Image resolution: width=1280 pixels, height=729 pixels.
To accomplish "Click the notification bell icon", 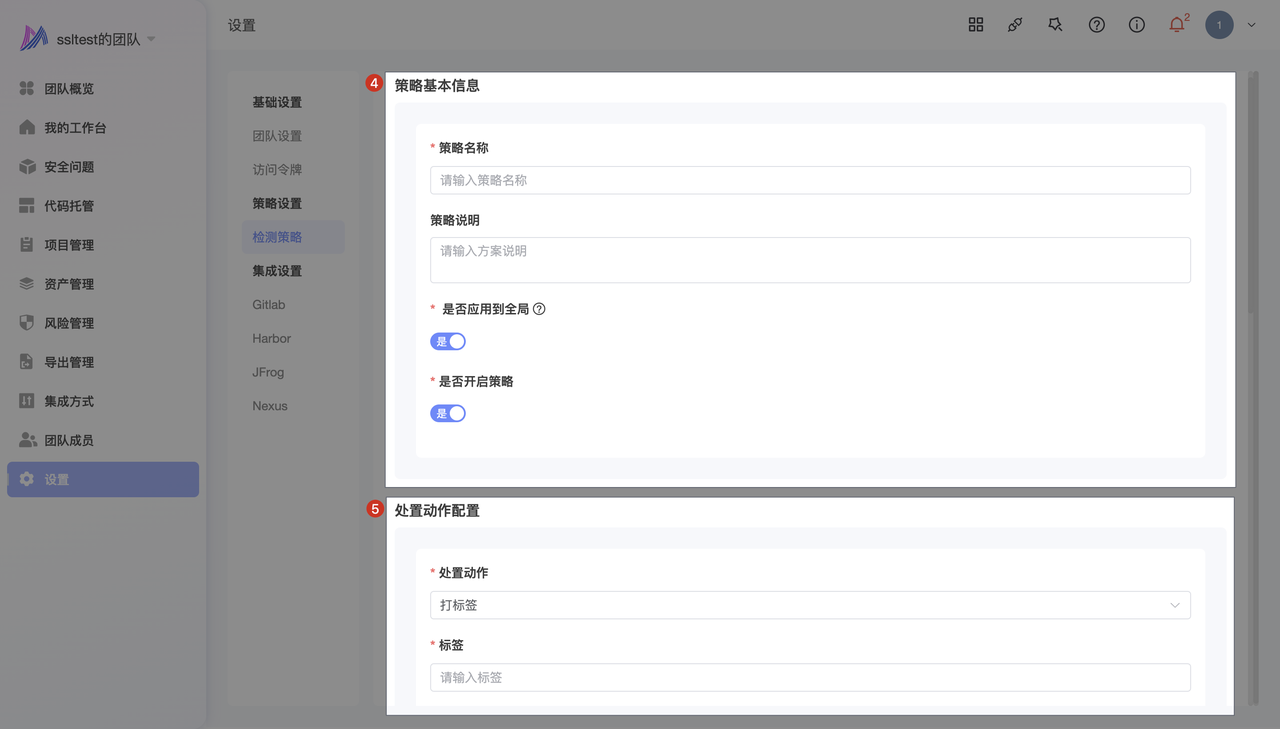I will point(1176,25).
